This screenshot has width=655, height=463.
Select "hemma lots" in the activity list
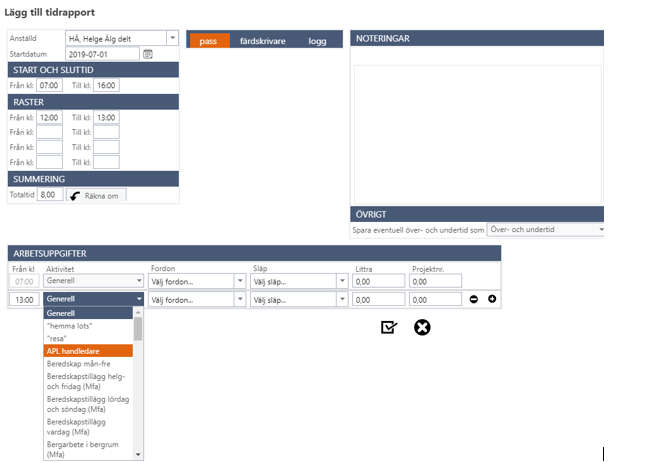88,326
